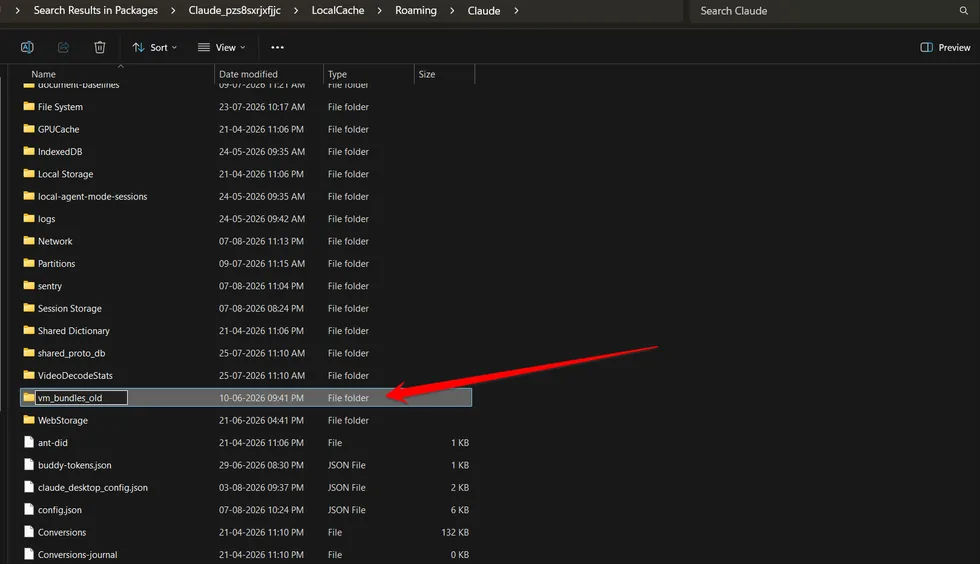
Task: Select the buddy-tokens.json file icon
Action: (x=29, y=465)
